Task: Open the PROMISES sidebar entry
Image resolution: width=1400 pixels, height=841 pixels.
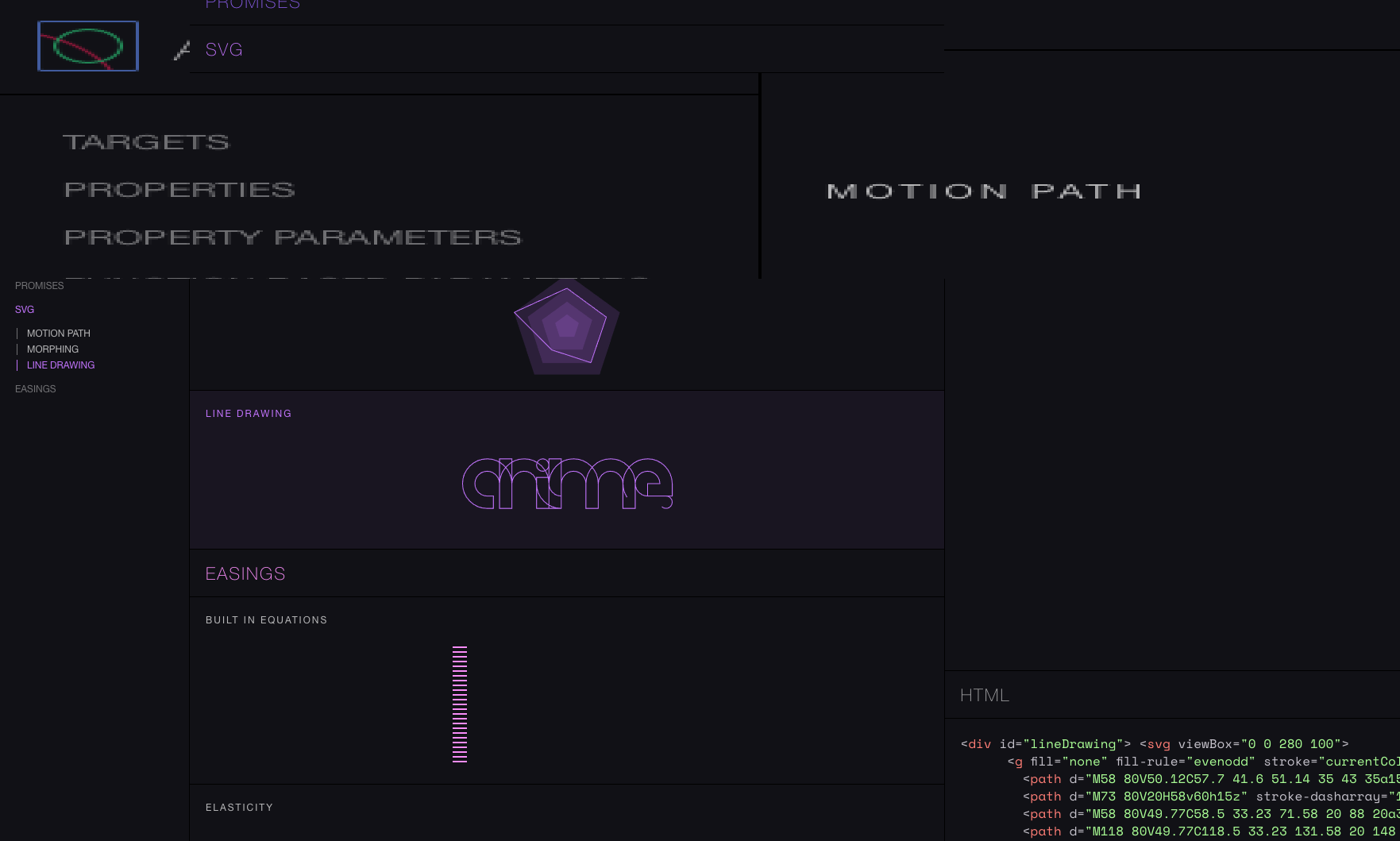Action: pyautogui.click(x=39, y=285)
